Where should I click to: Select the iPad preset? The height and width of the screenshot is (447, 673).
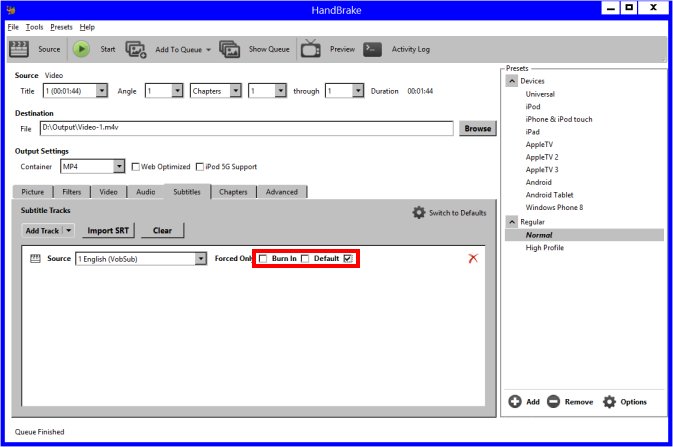(x=532, y=132)
